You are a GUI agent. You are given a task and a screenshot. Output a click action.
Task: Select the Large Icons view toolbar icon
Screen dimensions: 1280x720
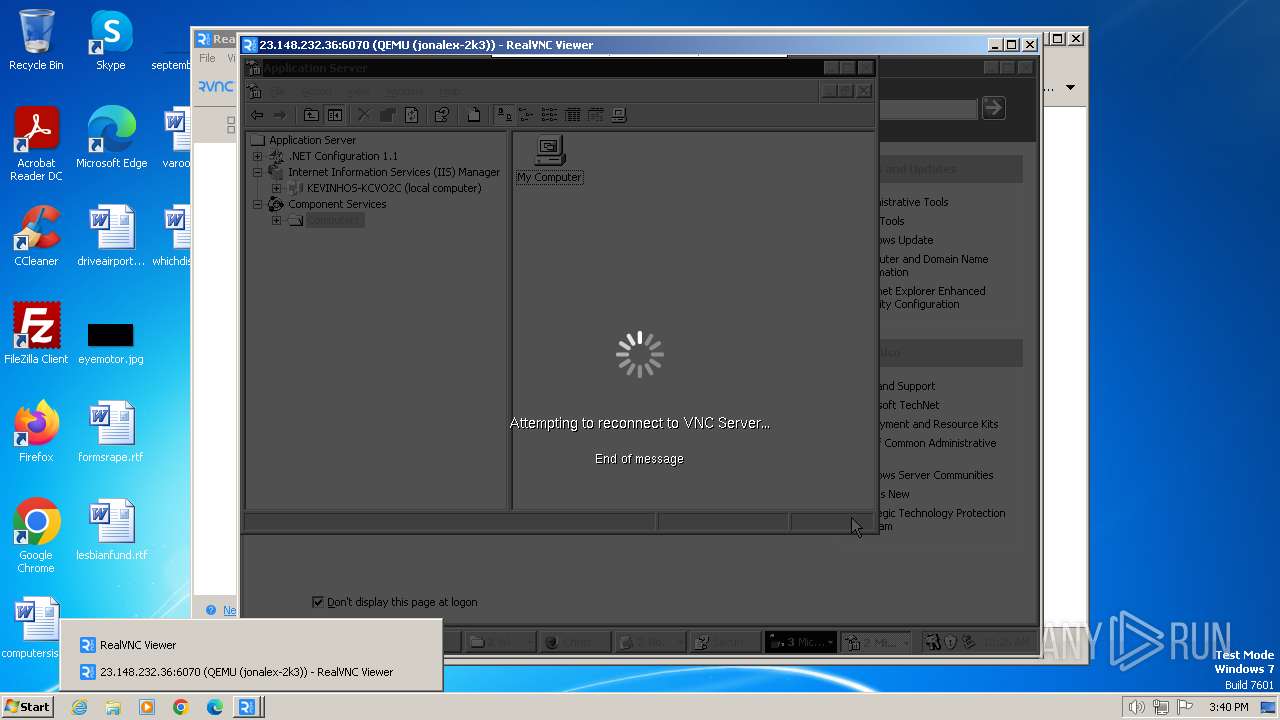504,115
